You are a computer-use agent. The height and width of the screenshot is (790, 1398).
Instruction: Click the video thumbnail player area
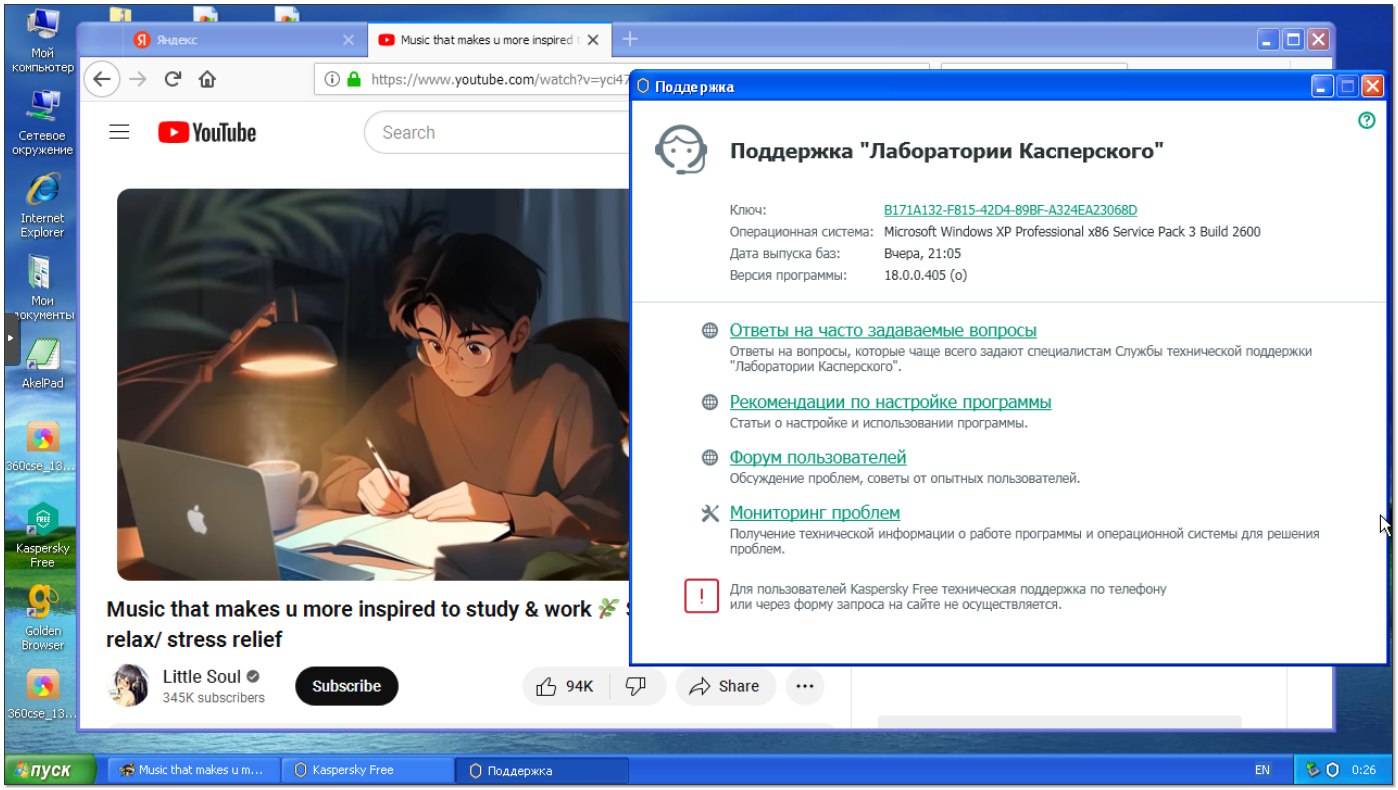click(x=373, y=385)
